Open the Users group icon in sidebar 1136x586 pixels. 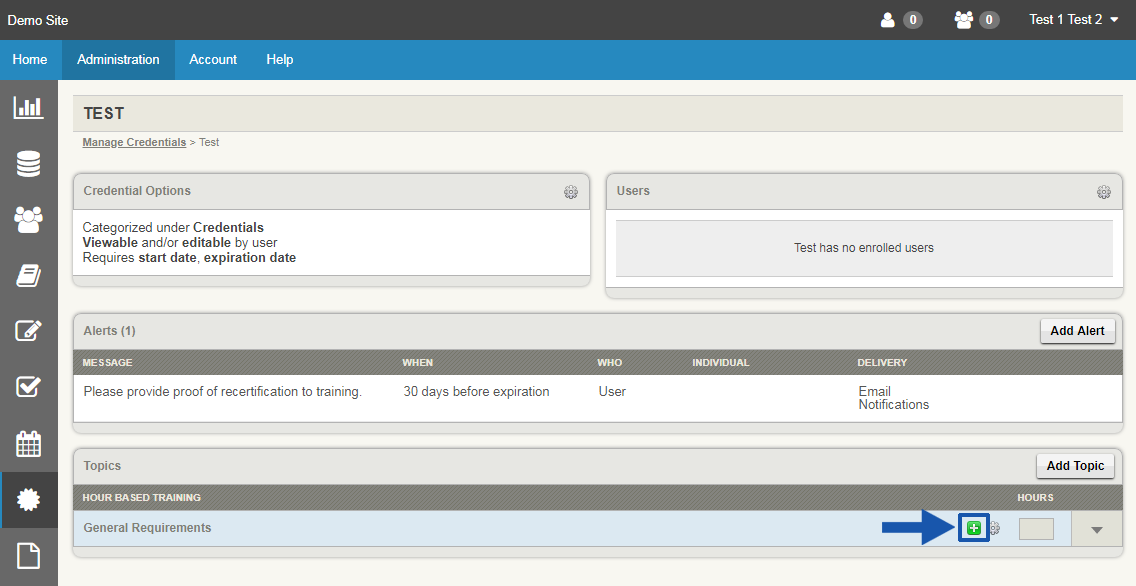click(30, 220)
